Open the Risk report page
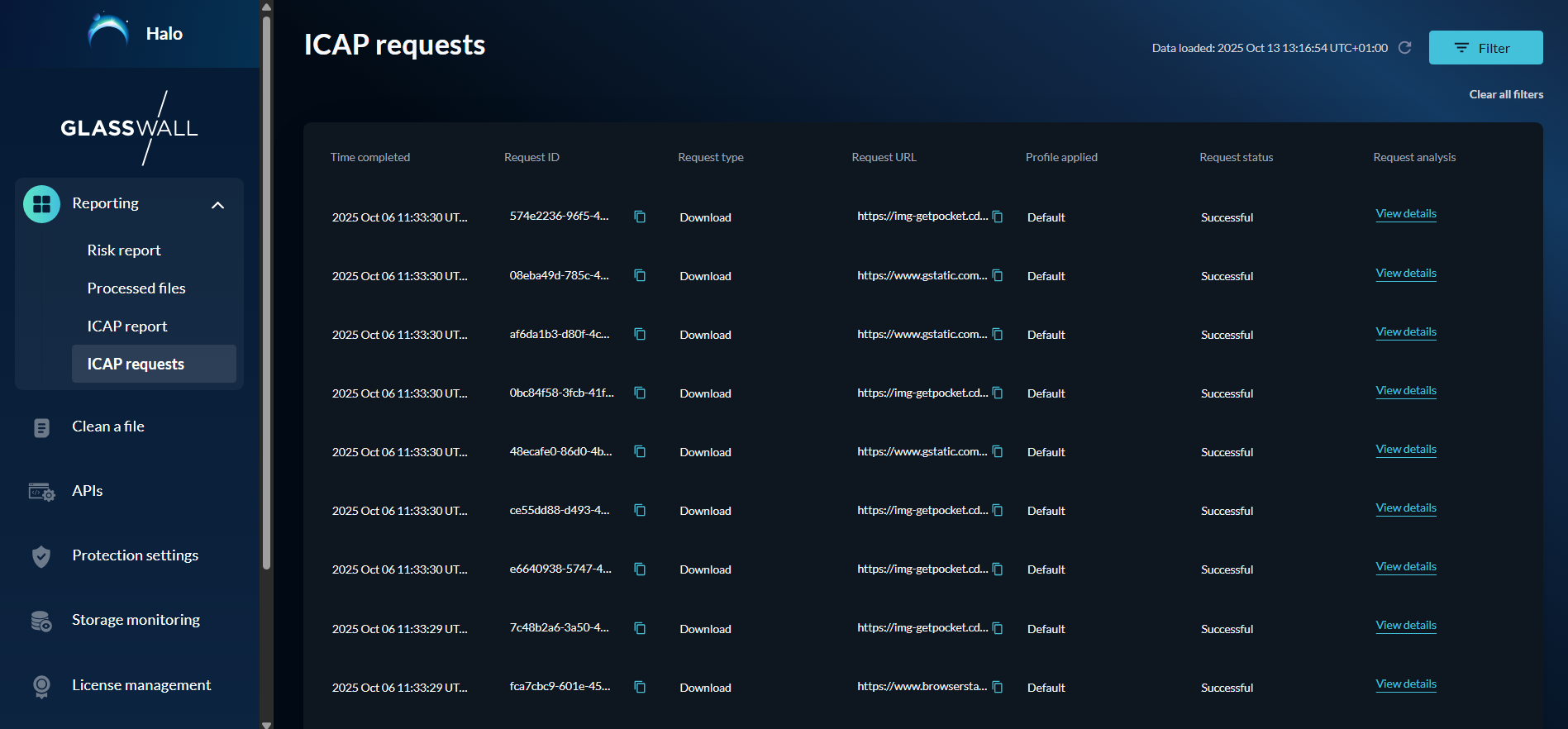 coord(124,250)
